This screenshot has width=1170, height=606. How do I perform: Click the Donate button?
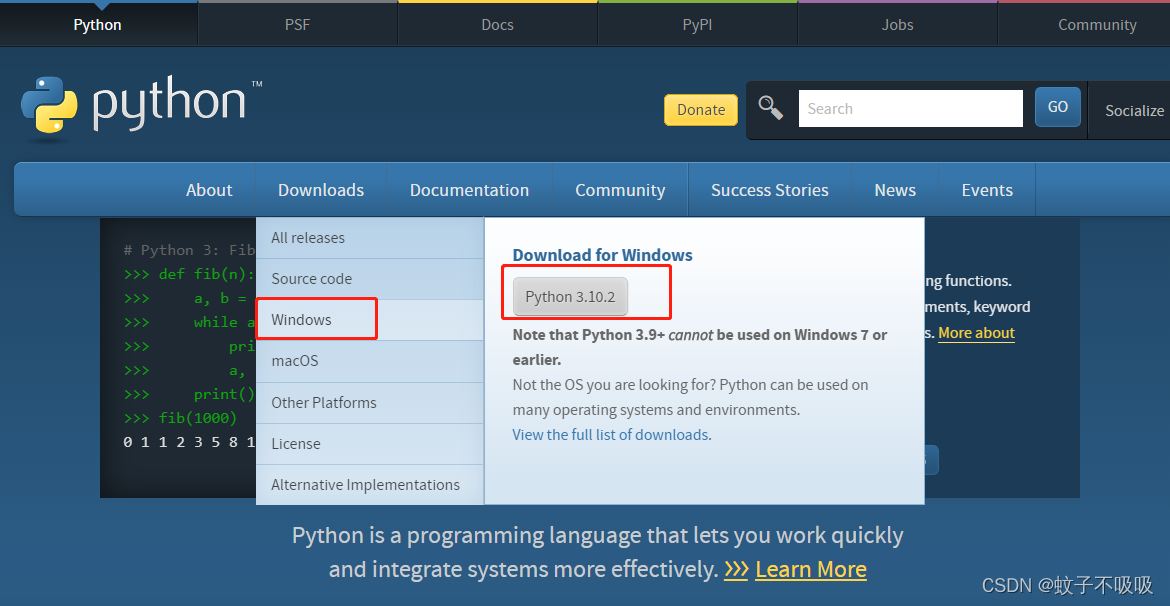(x=701, y=110)
